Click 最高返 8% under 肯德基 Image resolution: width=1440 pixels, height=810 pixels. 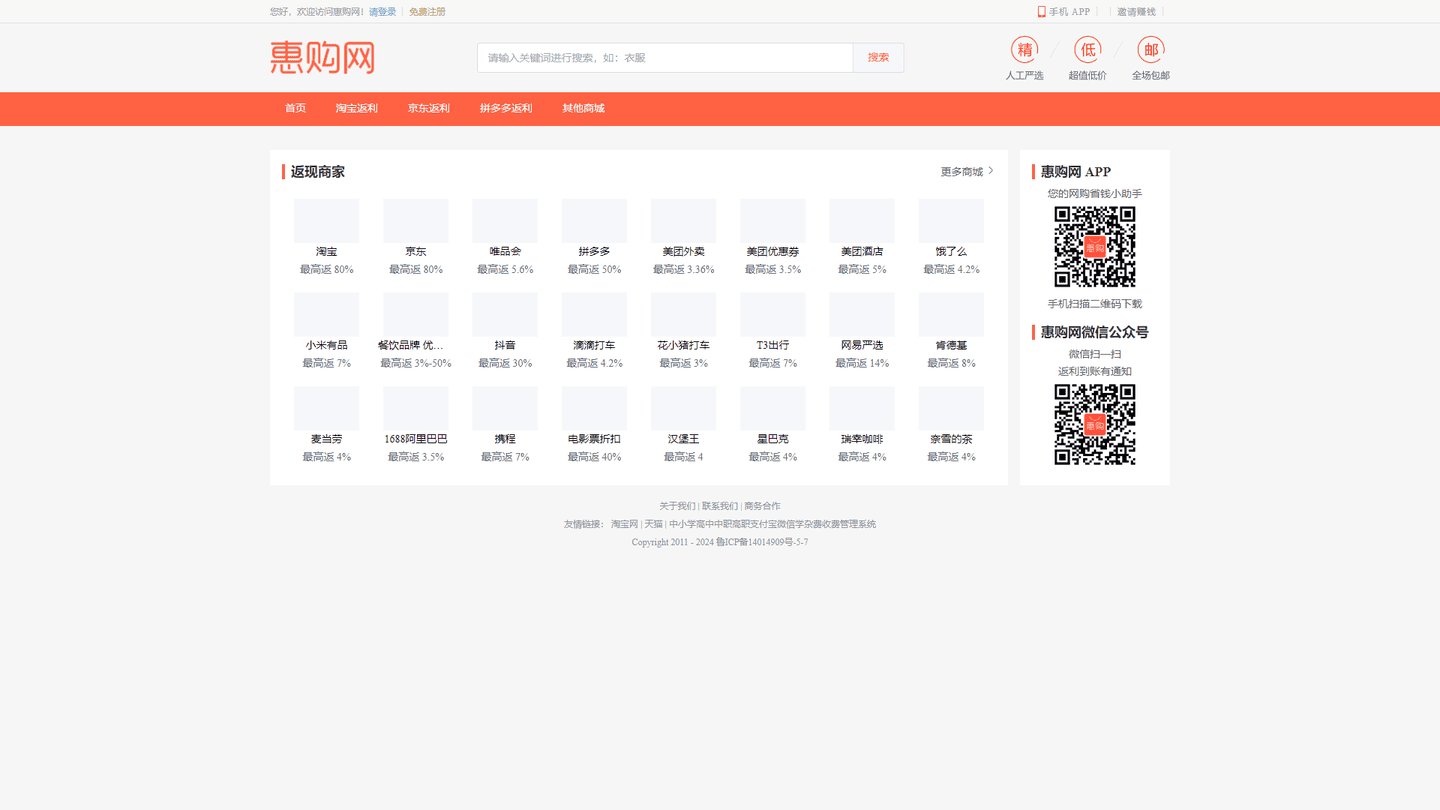[x=951, y=364]
